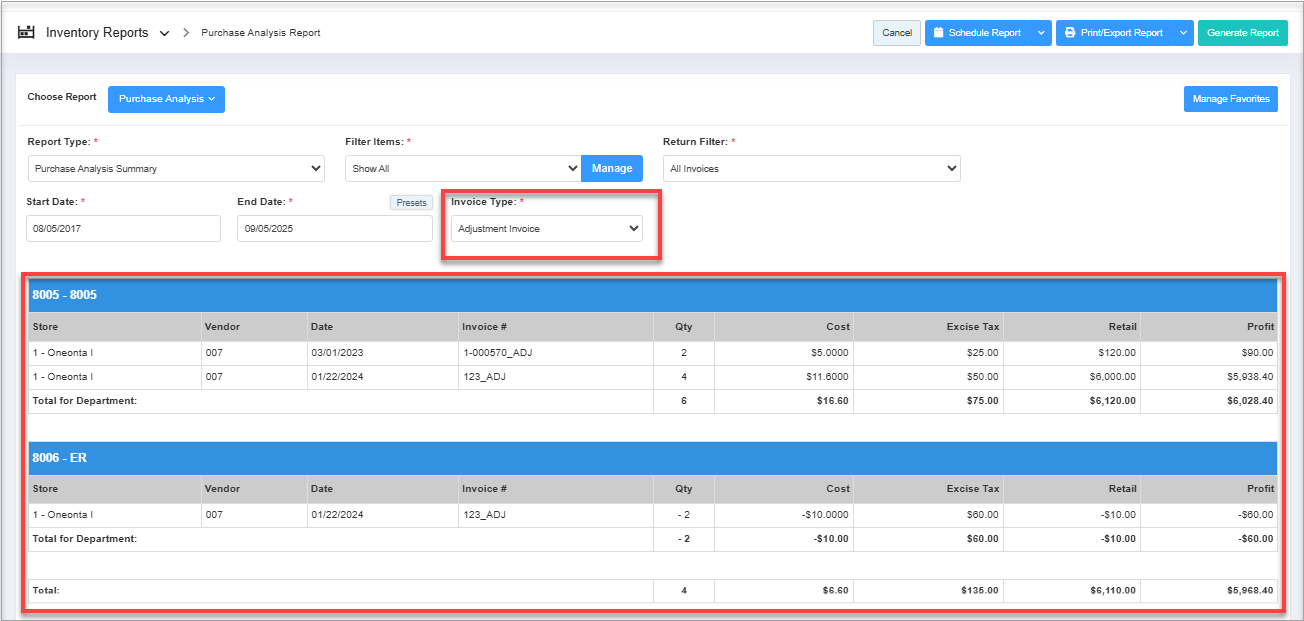
Task: Click the Inventory Reports warehouse icon
Action: pyautogui.click(x=26, y=33)
